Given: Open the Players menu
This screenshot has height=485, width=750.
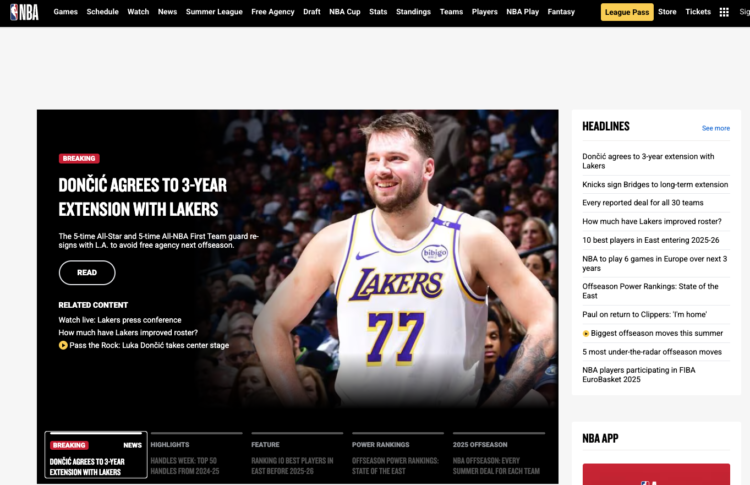Looking at the screenshot, I should (485, 12).
